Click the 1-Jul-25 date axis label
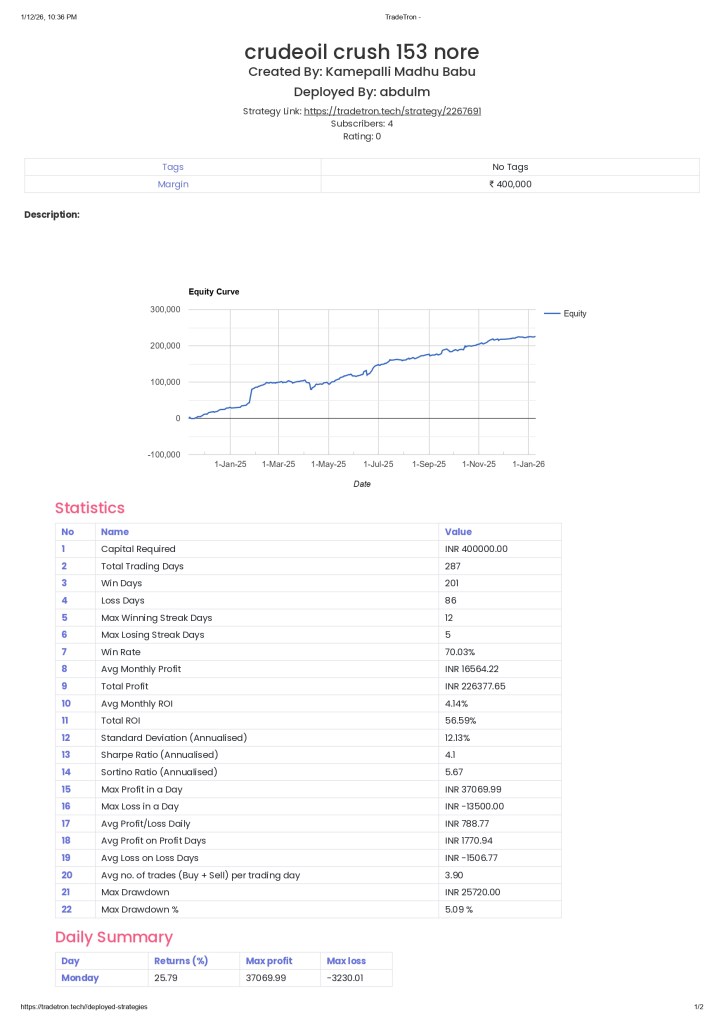724x1024 pixels. point(379,464)
